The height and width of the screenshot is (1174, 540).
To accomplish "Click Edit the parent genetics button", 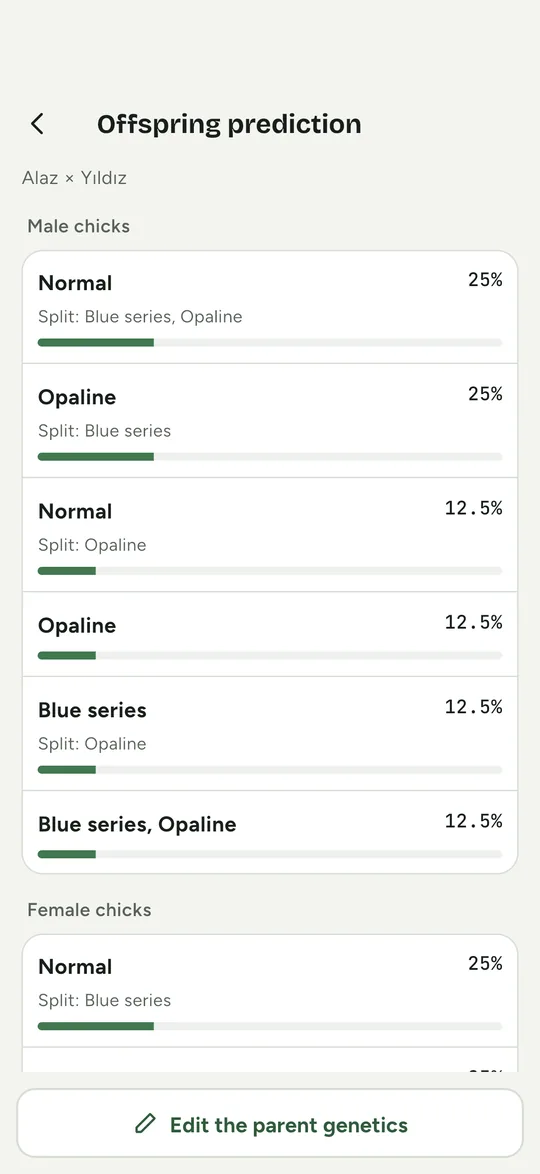I will 270,1123.
